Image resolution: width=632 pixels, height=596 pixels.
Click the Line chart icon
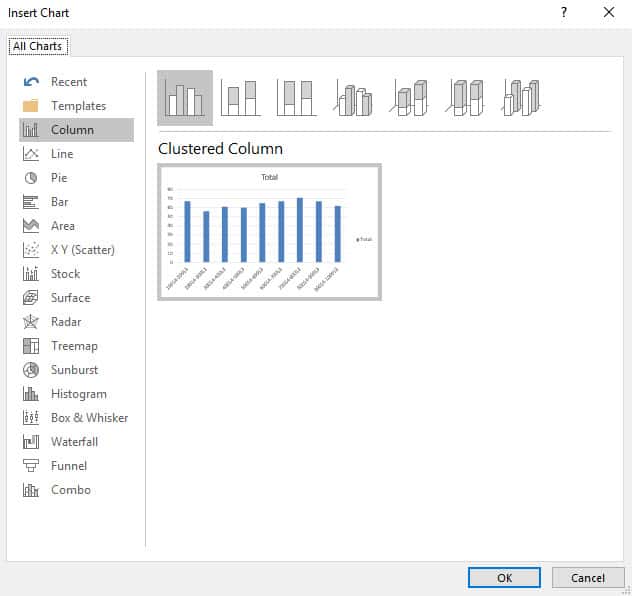coord(31,154)
